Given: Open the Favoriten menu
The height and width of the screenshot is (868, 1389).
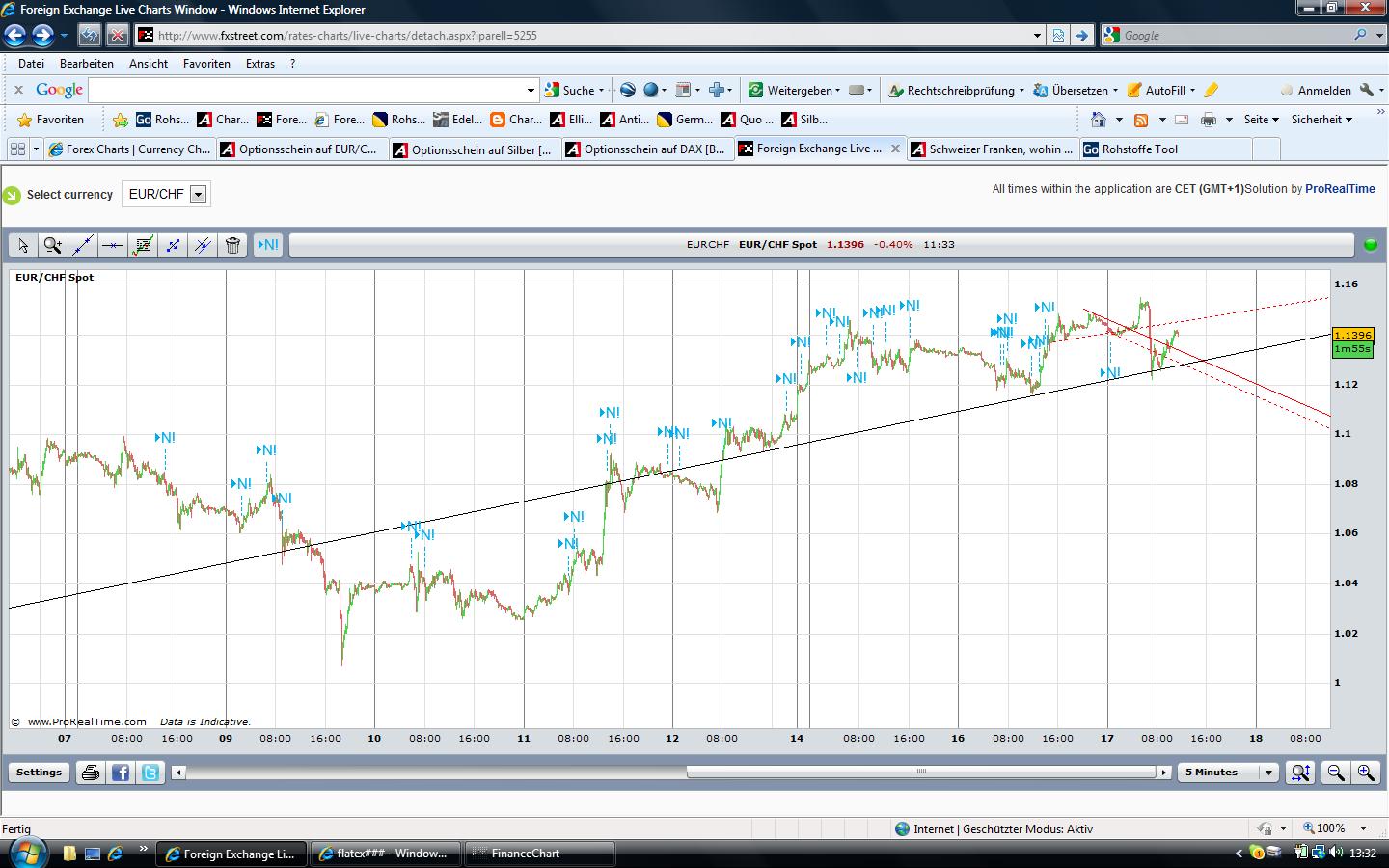Looking at the screenshot, I should (206, 64).
